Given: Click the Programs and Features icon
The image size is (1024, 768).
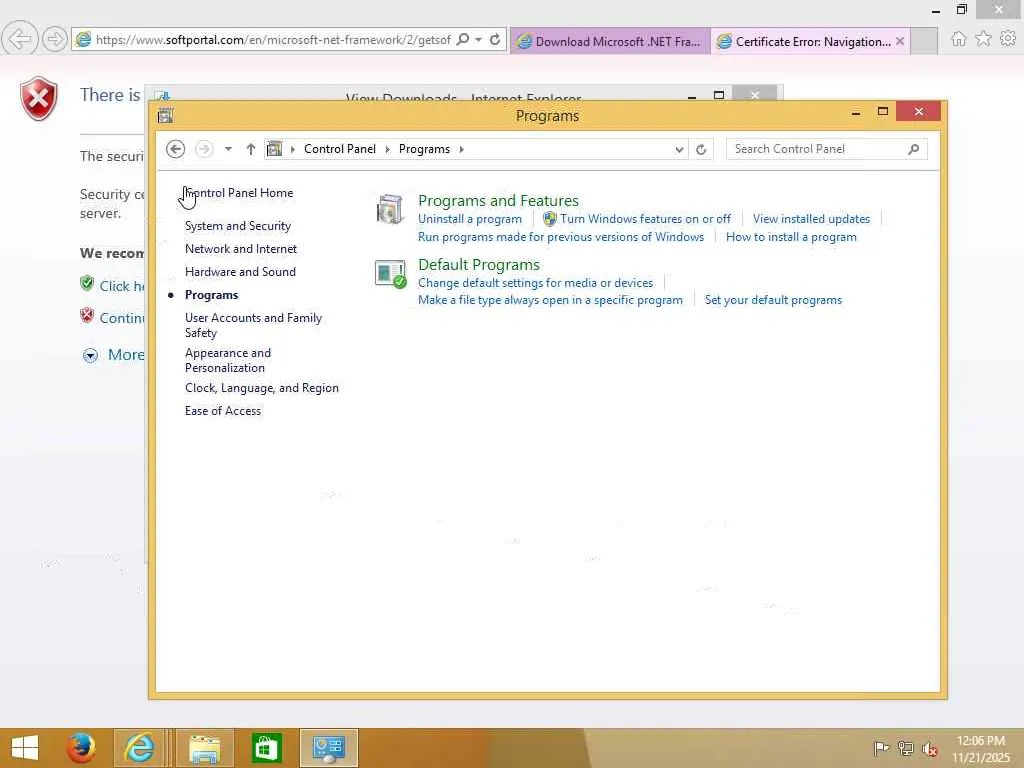Looking at the screenshot, I should (x=390, y=209).
